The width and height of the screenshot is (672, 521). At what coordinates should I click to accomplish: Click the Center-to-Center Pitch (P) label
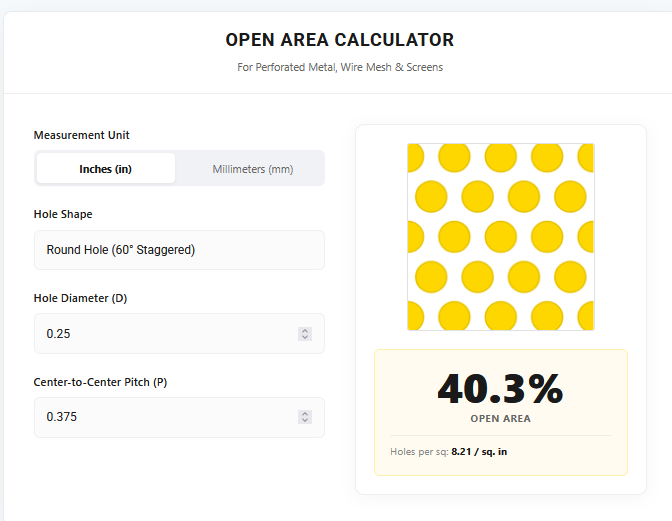point(100,382)
